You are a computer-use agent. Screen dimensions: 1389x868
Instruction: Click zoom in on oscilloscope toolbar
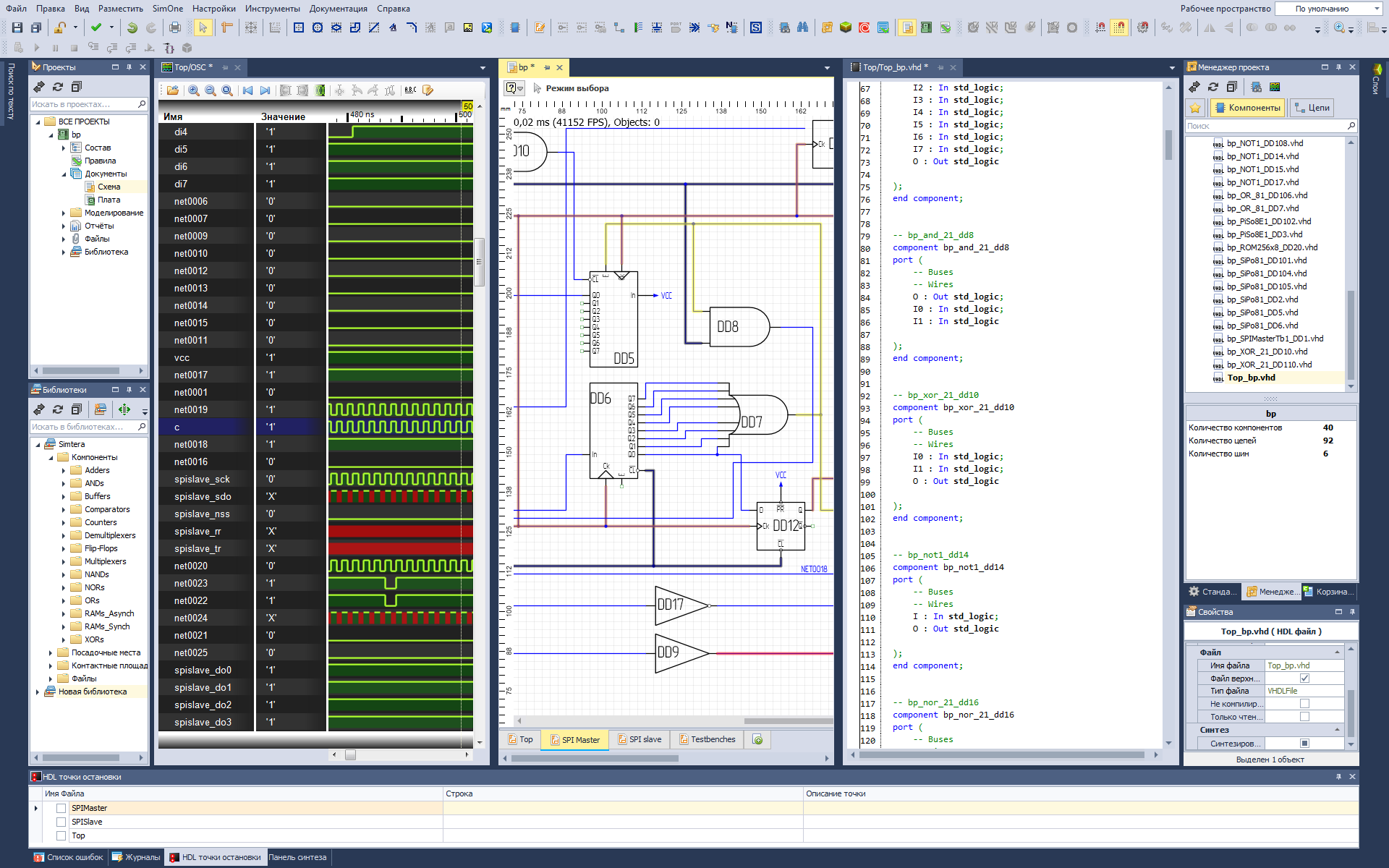pos(193,90)
